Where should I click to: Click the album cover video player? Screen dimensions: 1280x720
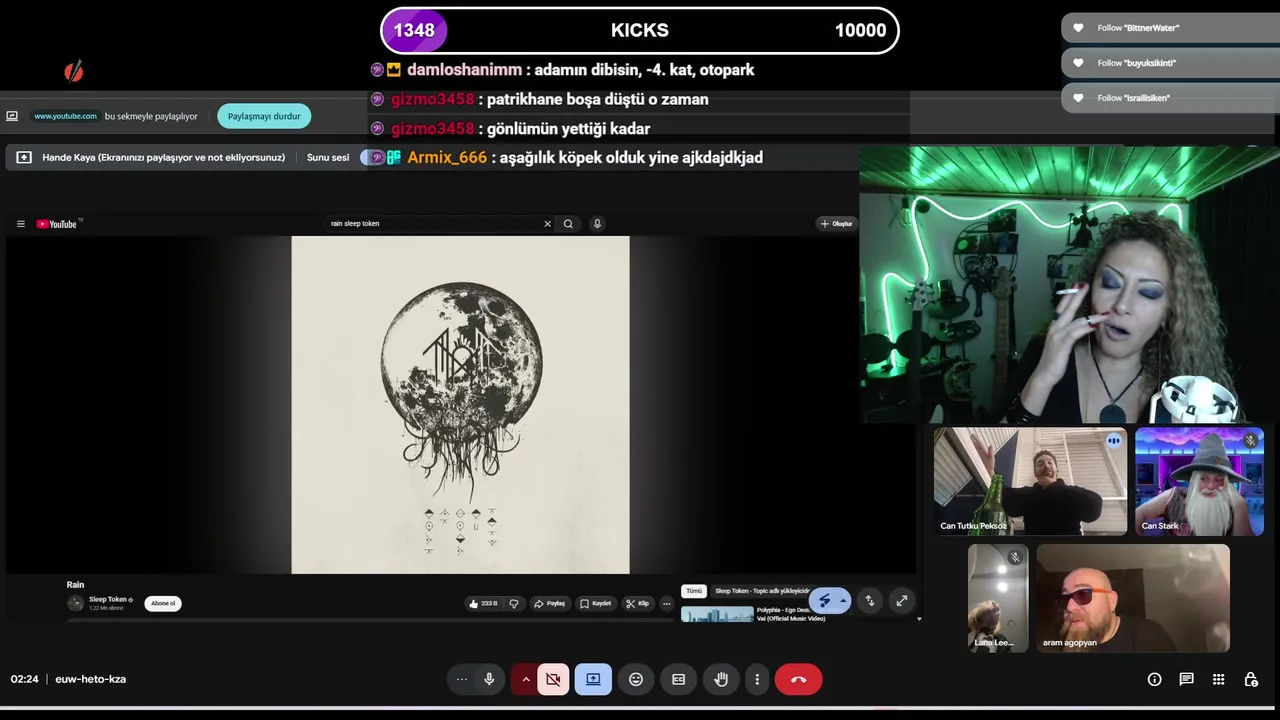[460, 405]
